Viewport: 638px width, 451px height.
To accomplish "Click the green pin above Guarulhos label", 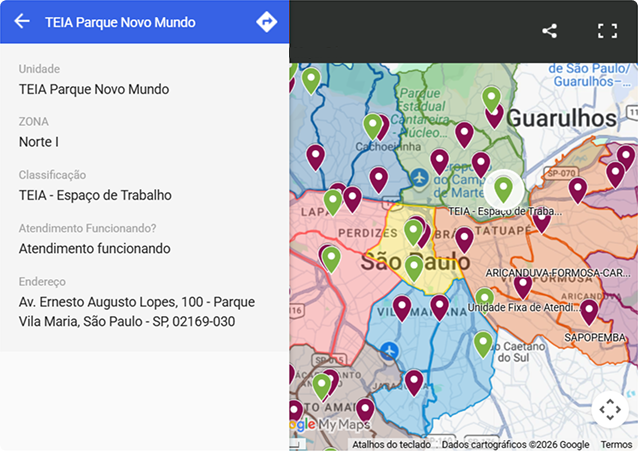I will coord(491,99).
